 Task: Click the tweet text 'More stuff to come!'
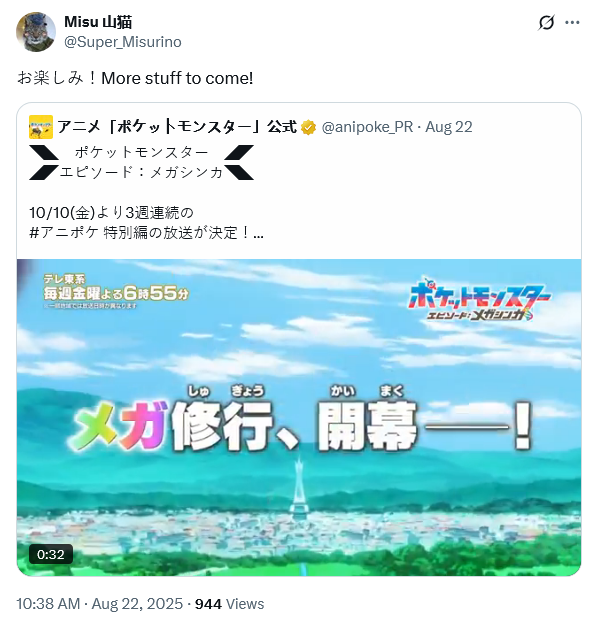point(177,78)
